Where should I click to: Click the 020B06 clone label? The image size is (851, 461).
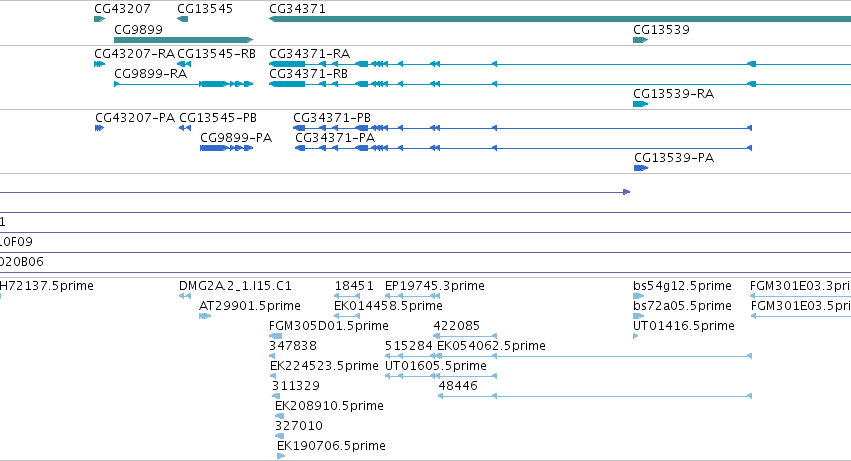click(x=22, y=262)
